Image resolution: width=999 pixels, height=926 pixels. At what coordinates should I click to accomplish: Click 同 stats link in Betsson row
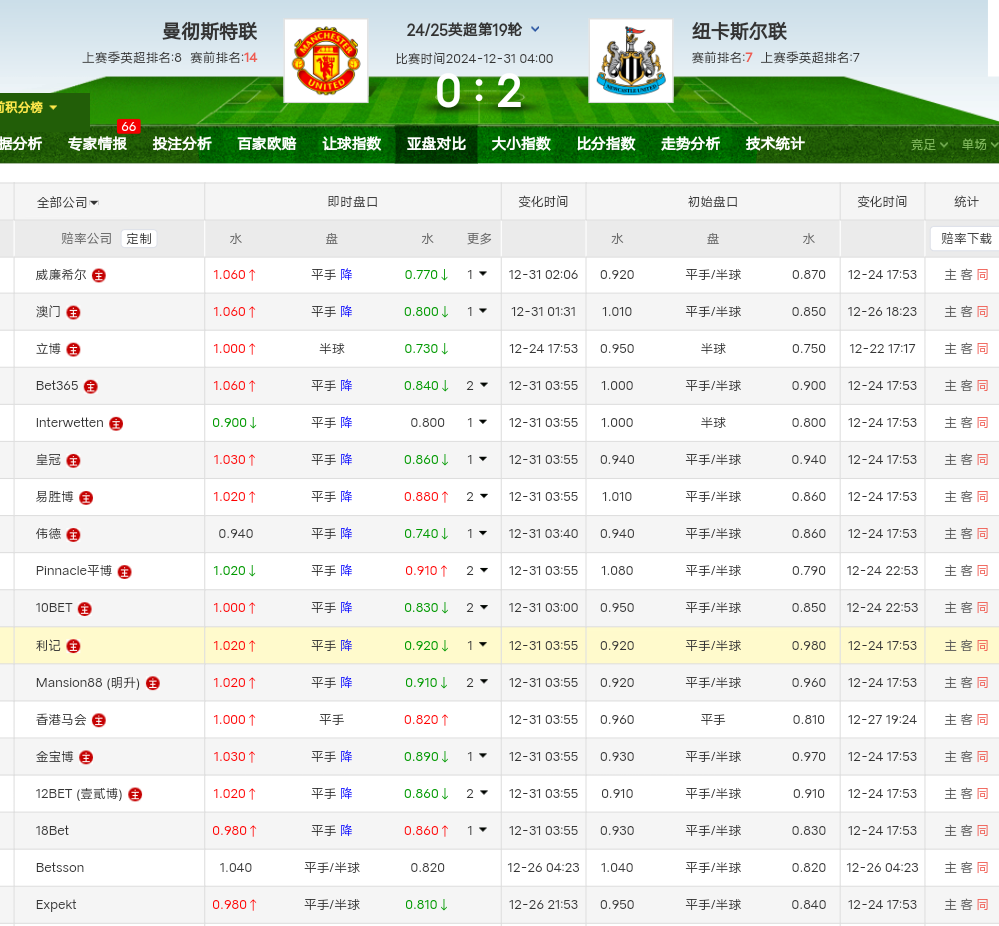[982, 867]
